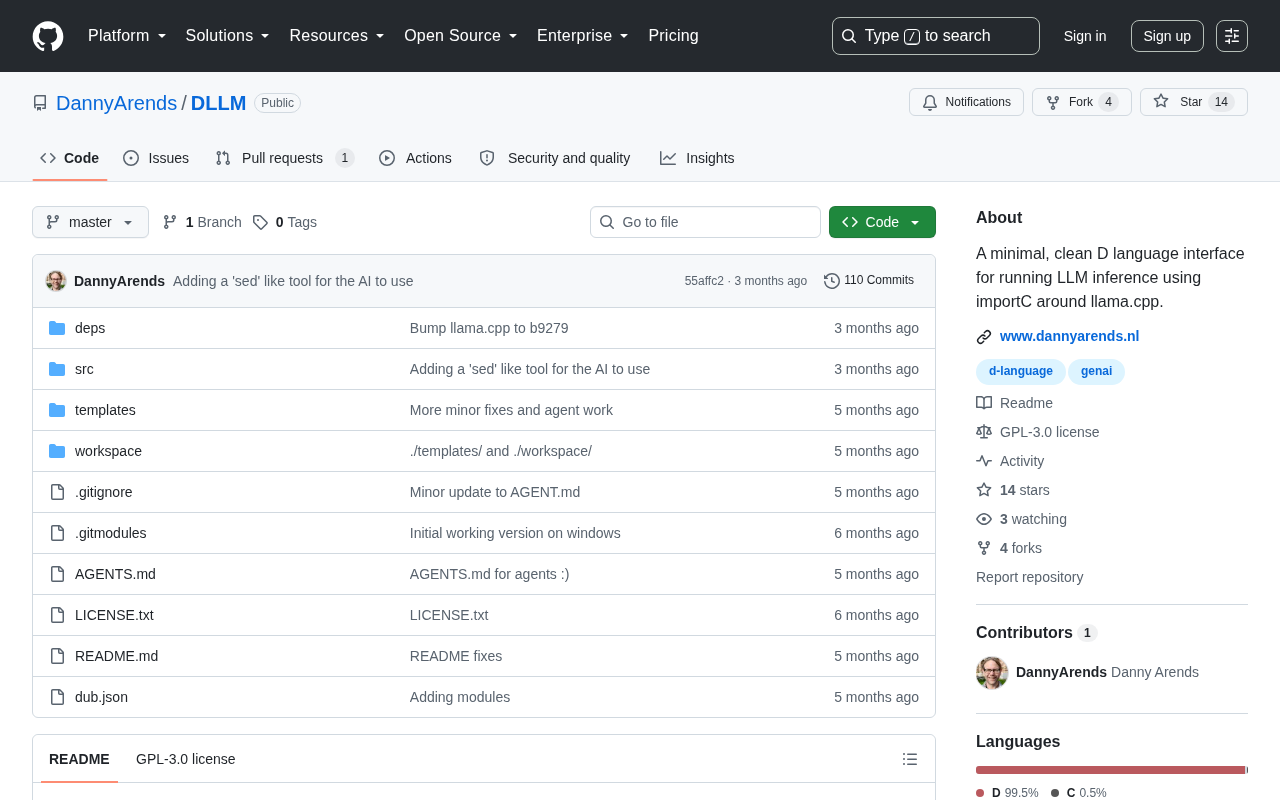1280x800 pixels.
Task: Switch to the Pull requests tab
Action: tap(285, 158)
